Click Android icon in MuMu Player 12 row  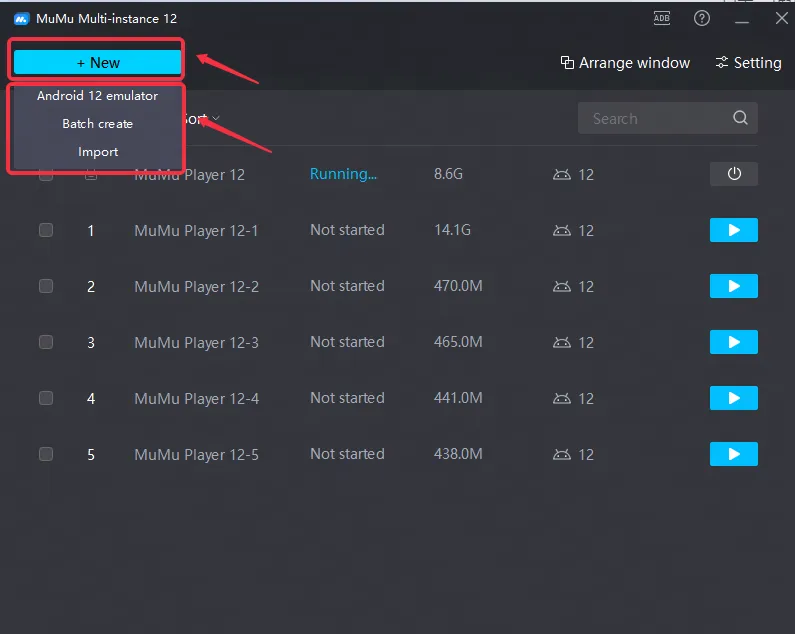click(562, 174)
